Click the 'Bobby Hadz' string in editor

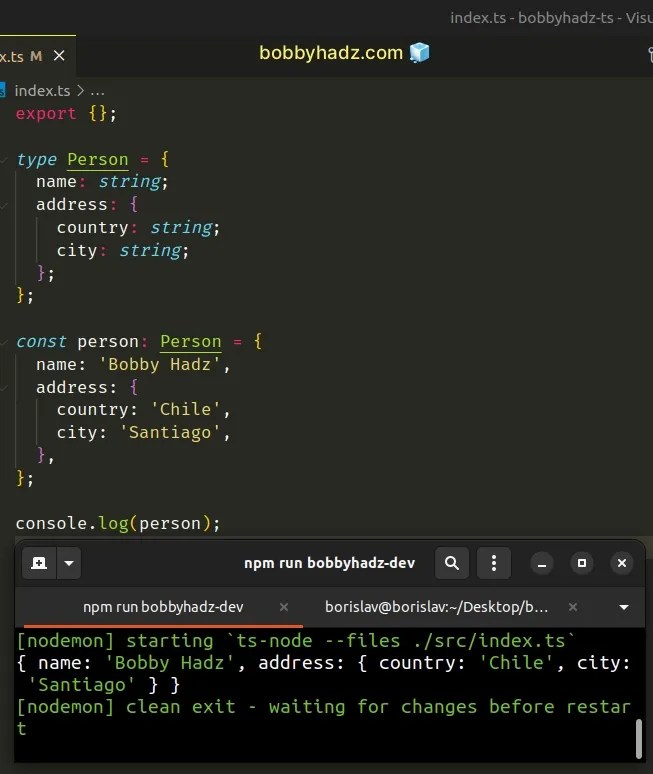click(x=159, y=364)
